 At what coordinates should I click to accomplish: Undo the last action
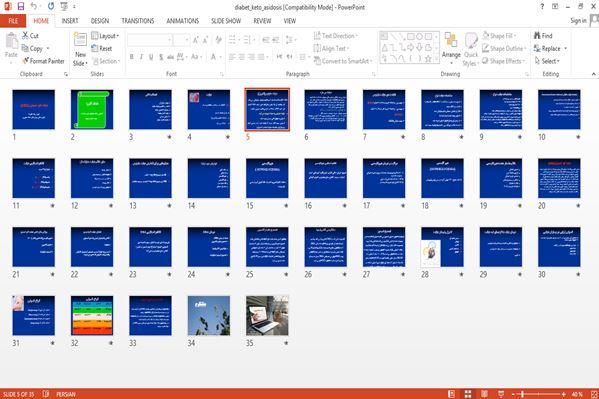[x=34, y=6]
